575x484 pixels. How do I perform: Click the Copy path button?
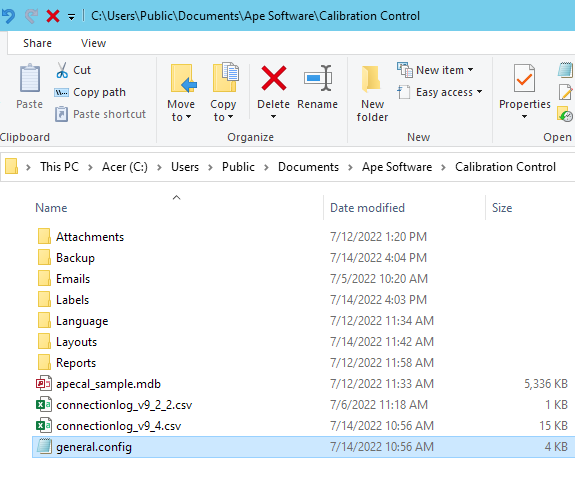90,92
